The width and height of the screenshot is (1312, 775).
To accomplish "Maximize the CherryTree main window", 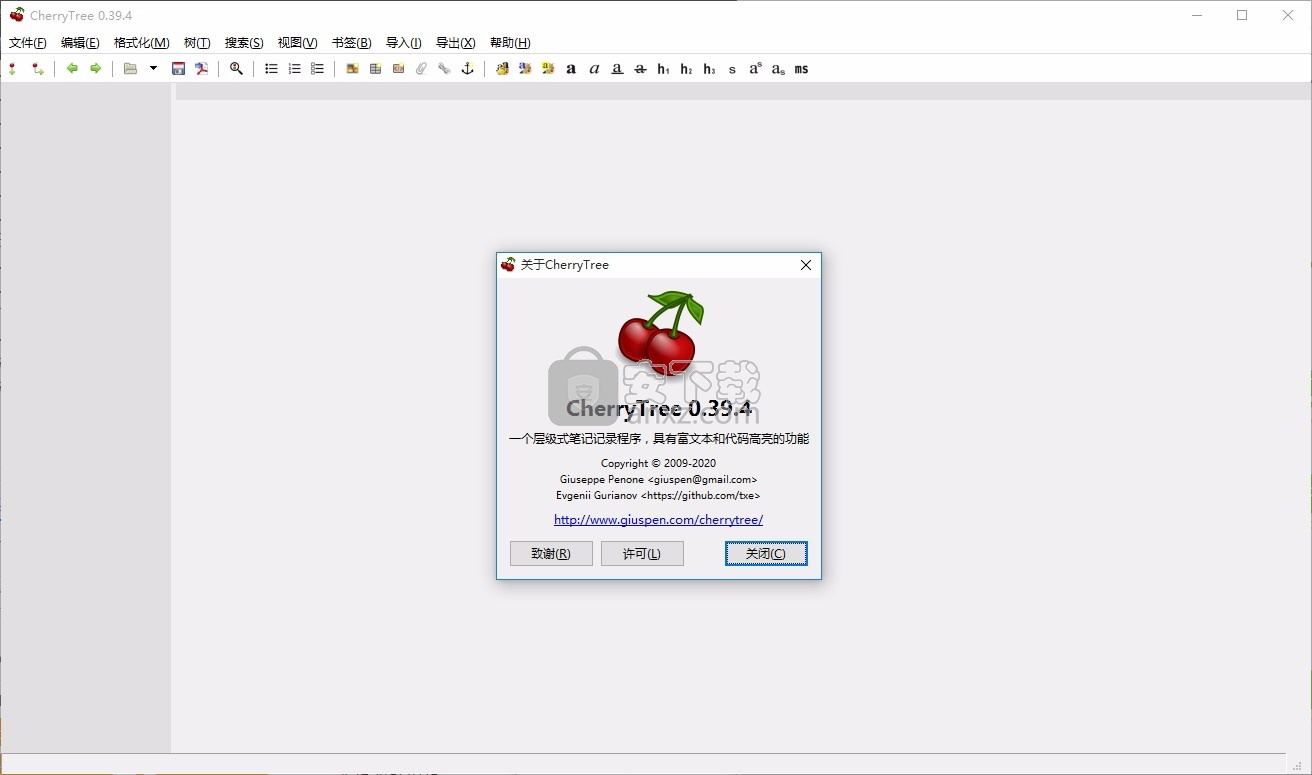I will tap(1242, 15).
